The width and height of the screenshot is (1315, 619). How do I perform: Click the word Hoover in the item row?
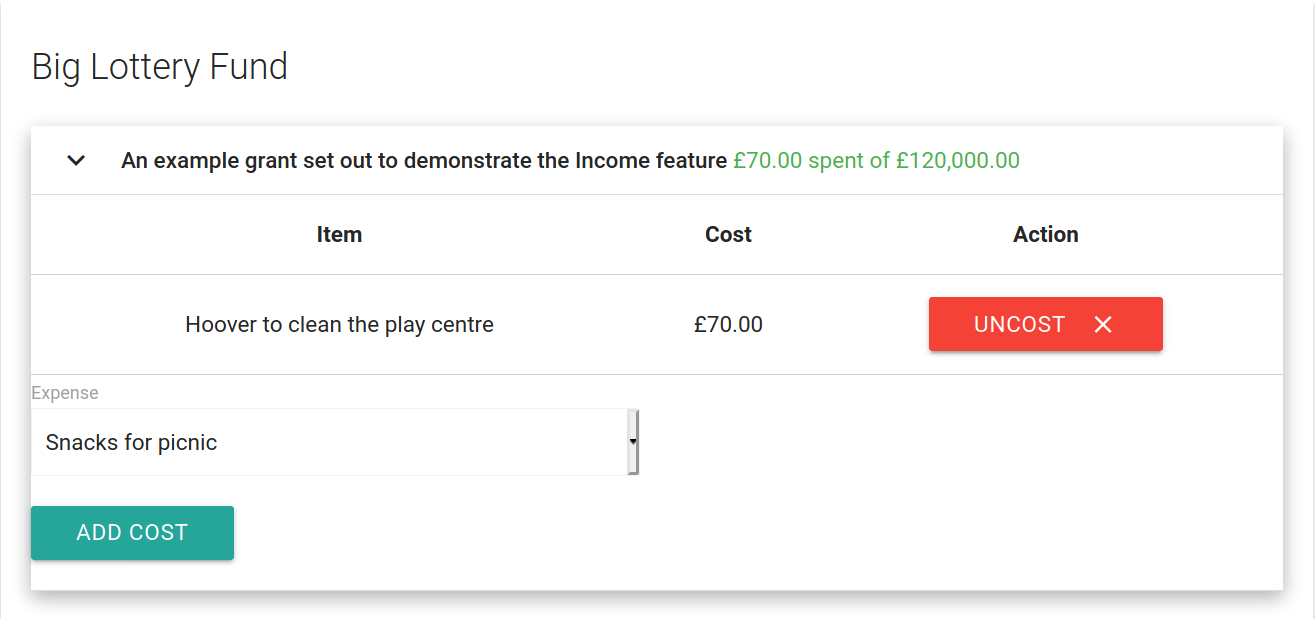point(221,325)
